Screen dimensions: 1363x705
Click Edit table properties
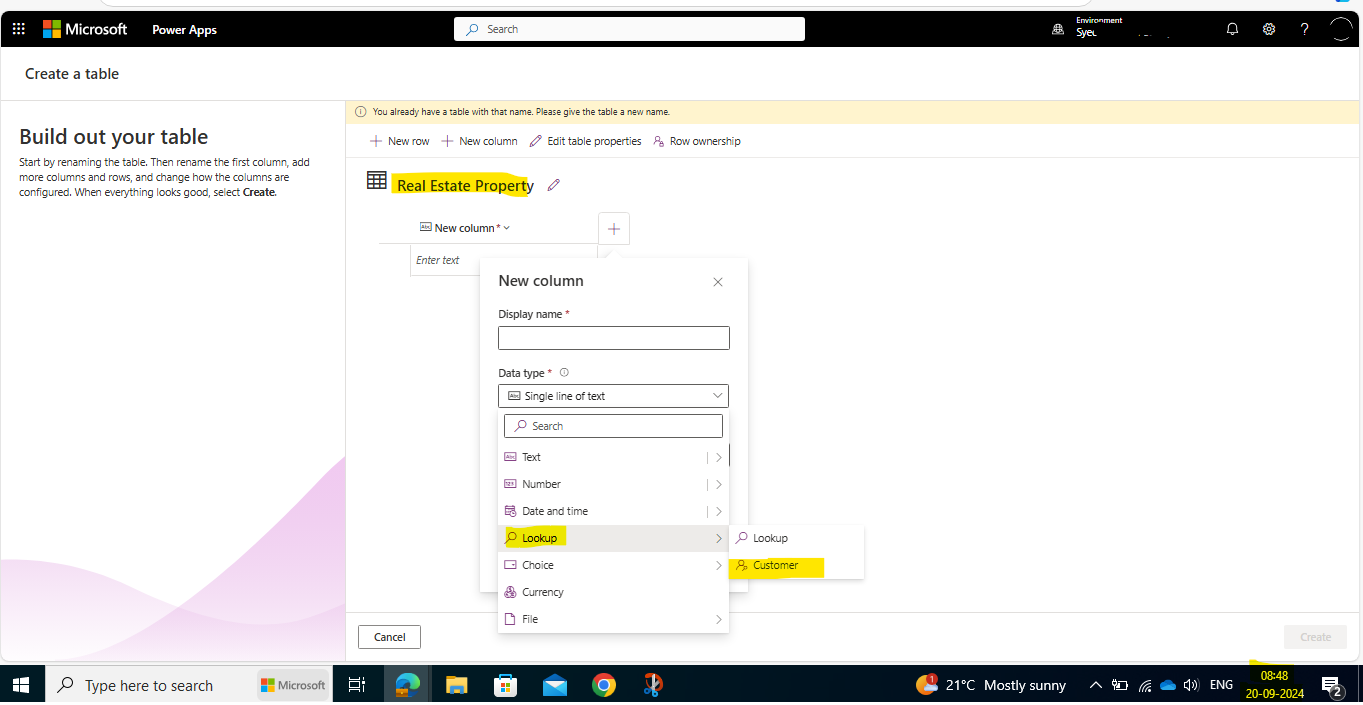click(586, 141)
